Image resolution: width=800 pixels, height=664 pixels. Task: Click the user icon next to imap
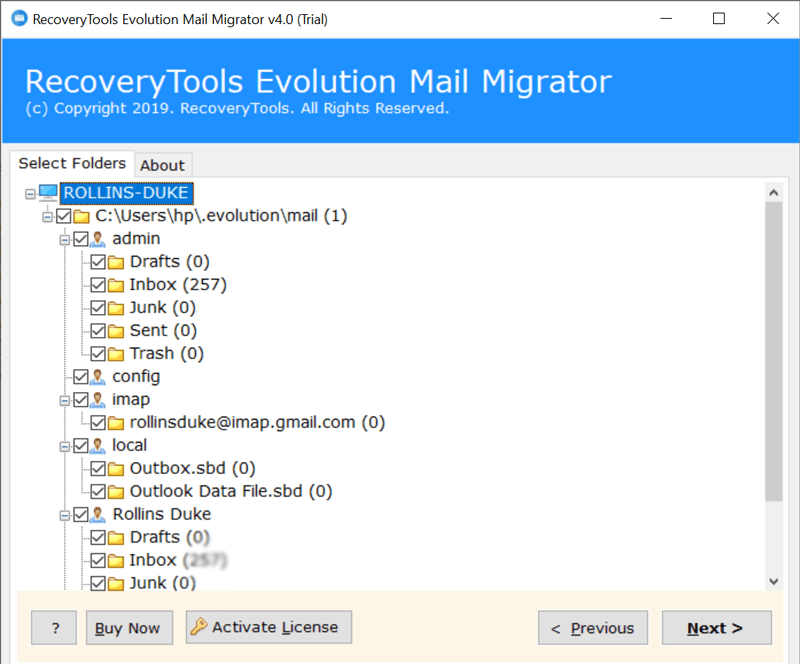click(x=97, y=400)
